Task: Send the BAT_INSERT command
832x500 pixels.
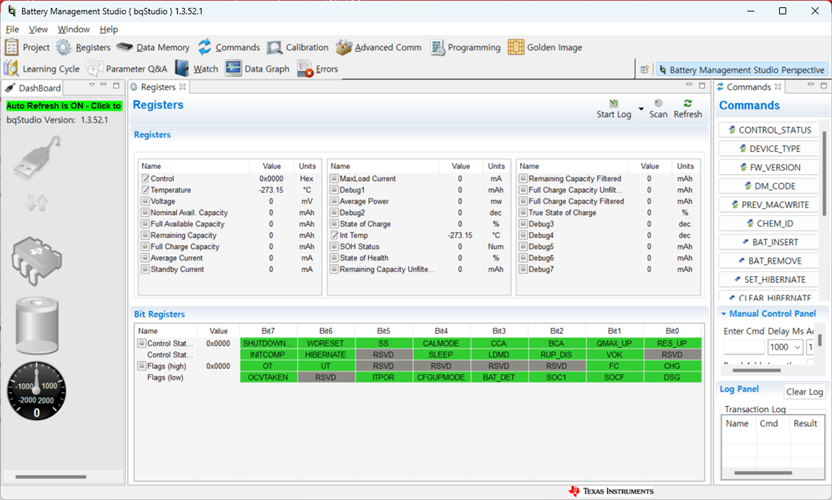Action: (x=769, y=242)
